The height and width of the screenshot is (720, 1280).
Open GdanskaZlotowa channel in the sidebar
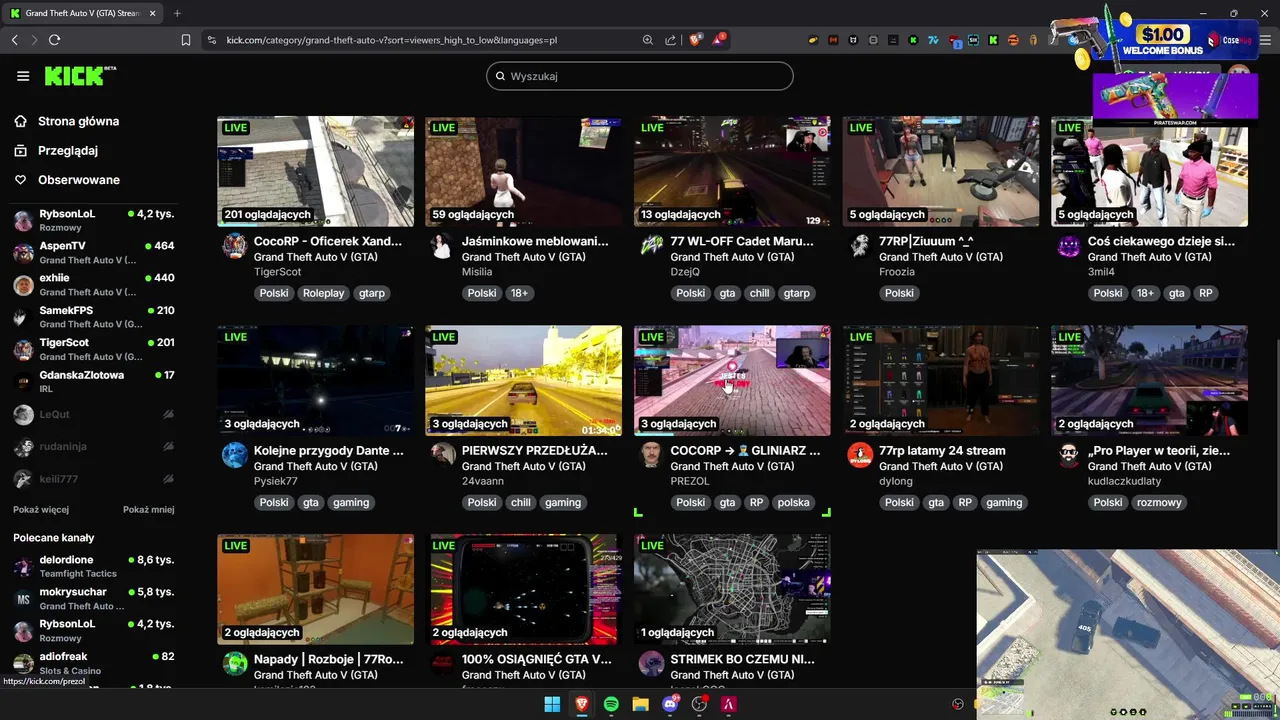click(x=93, y=381)
